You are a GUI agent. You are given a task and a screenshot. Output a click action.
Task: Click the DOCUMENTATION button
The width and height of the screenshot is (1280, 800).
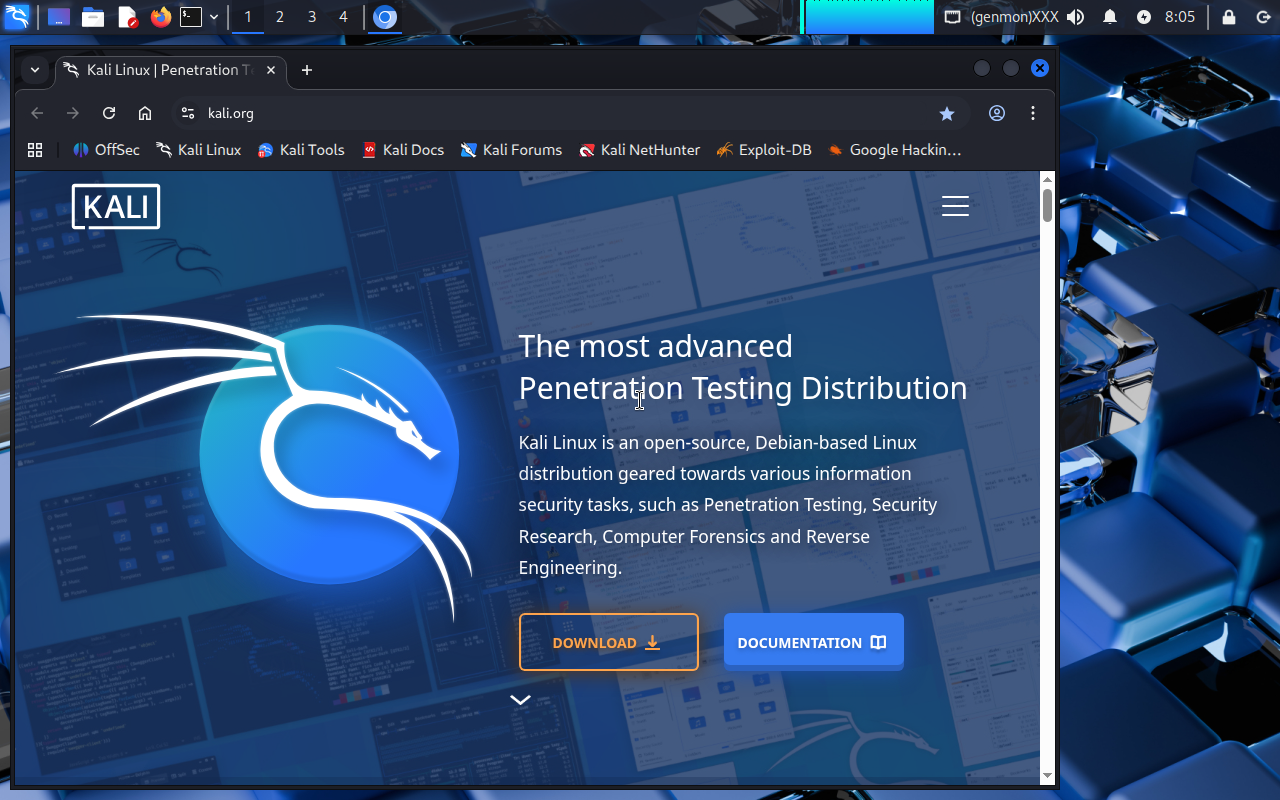coord(814,642)
